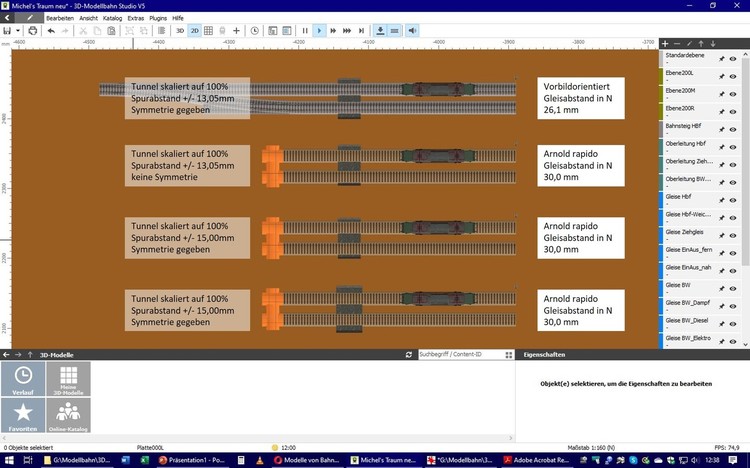This screenshot has height=468, width=750.
Task: Click the pencil edit mode button
Action: click(x=30, y=18)
